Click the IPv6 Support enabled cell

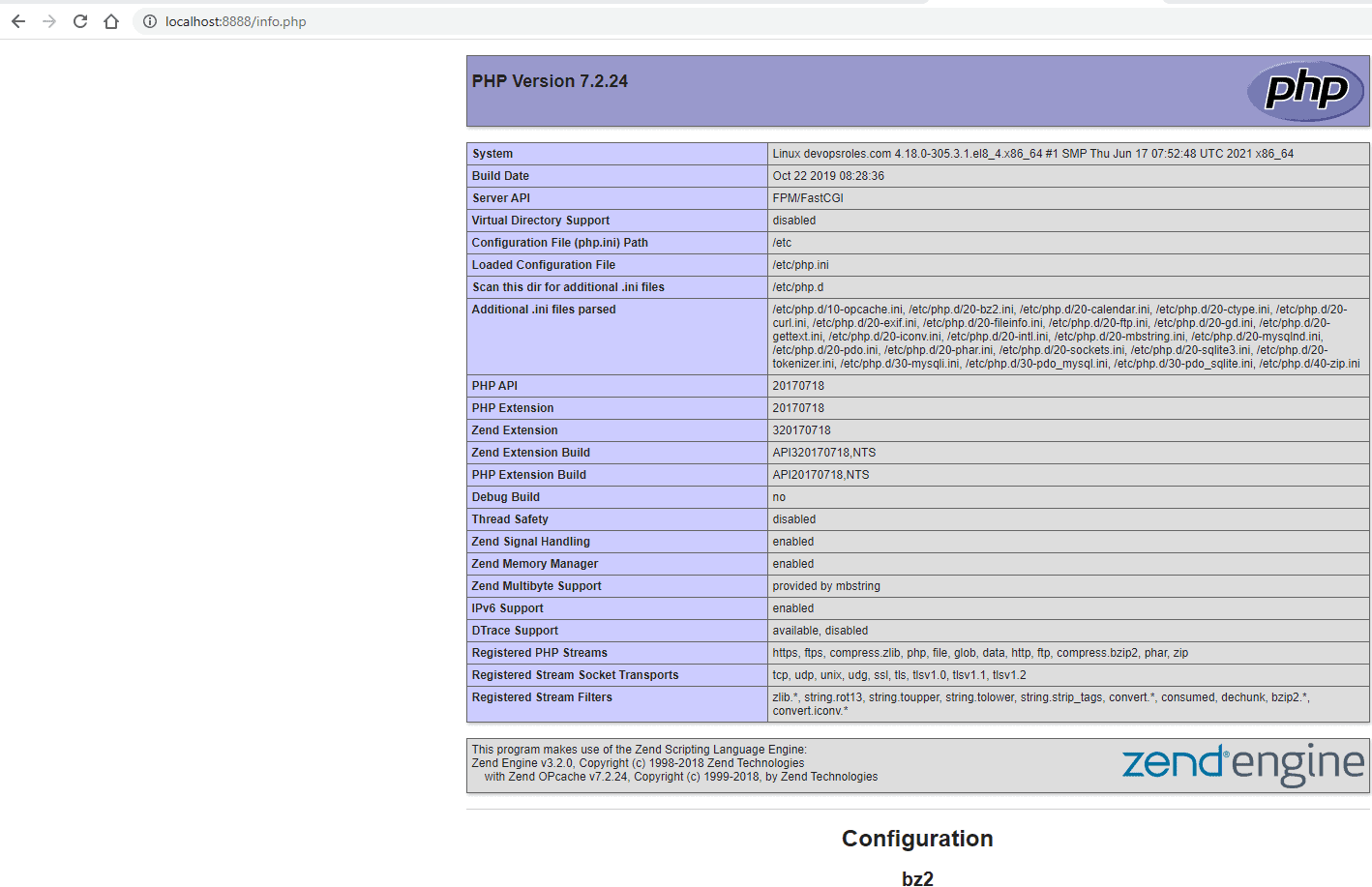coord(791,607)
